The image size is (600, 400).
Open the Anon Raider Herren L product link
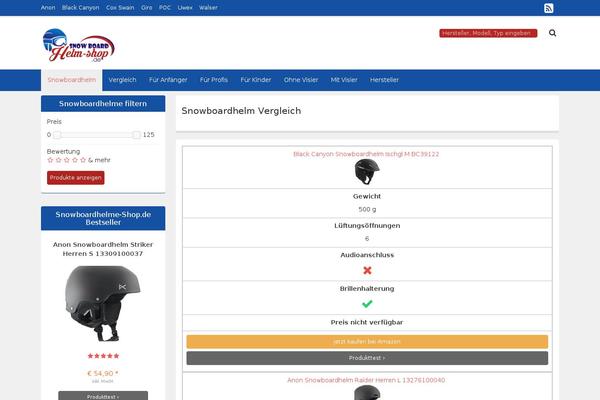click(366, 380)
